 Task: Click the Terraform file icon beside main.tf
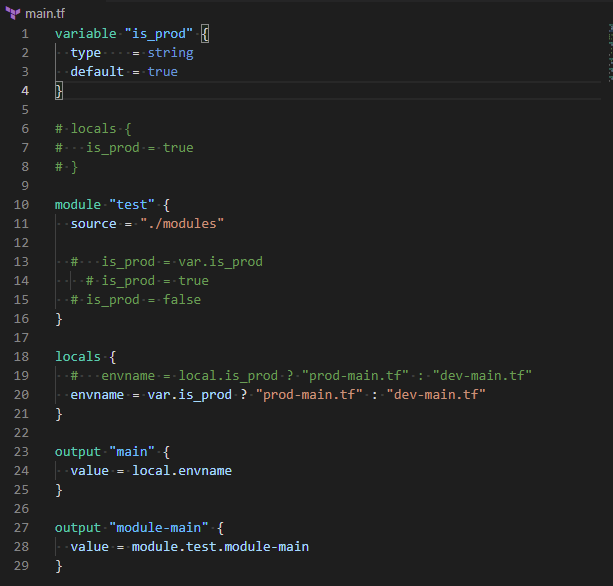coord(13,13)
